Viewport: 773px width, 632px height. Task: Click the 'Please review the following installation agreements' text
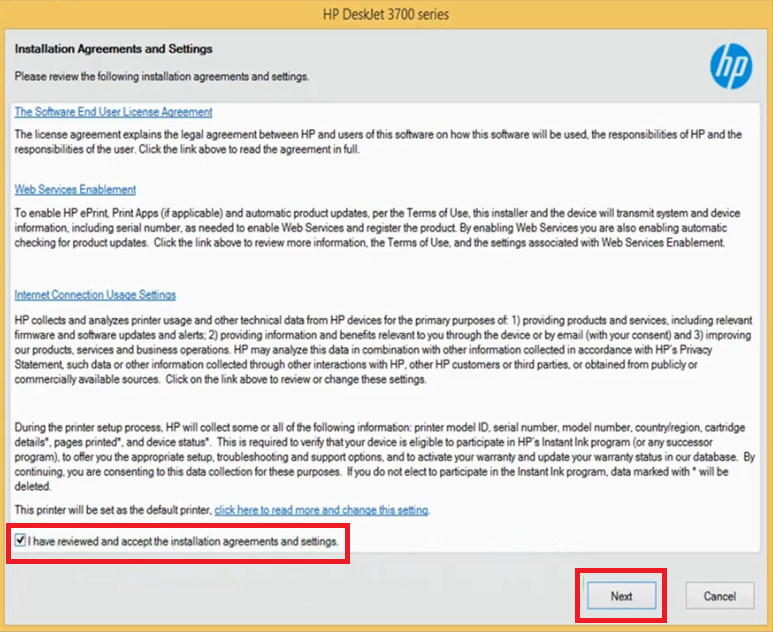162,76
